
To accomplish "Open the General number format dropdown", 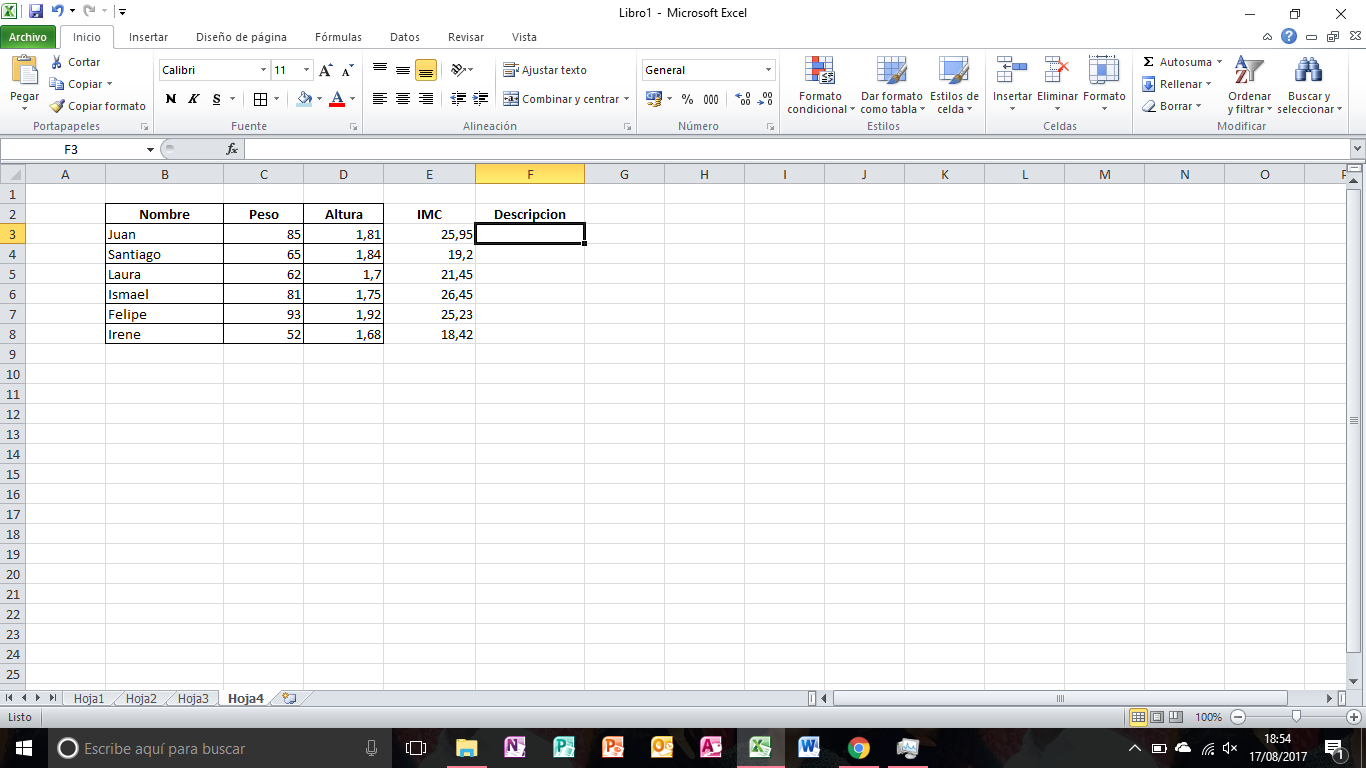I will click(770, 70).
